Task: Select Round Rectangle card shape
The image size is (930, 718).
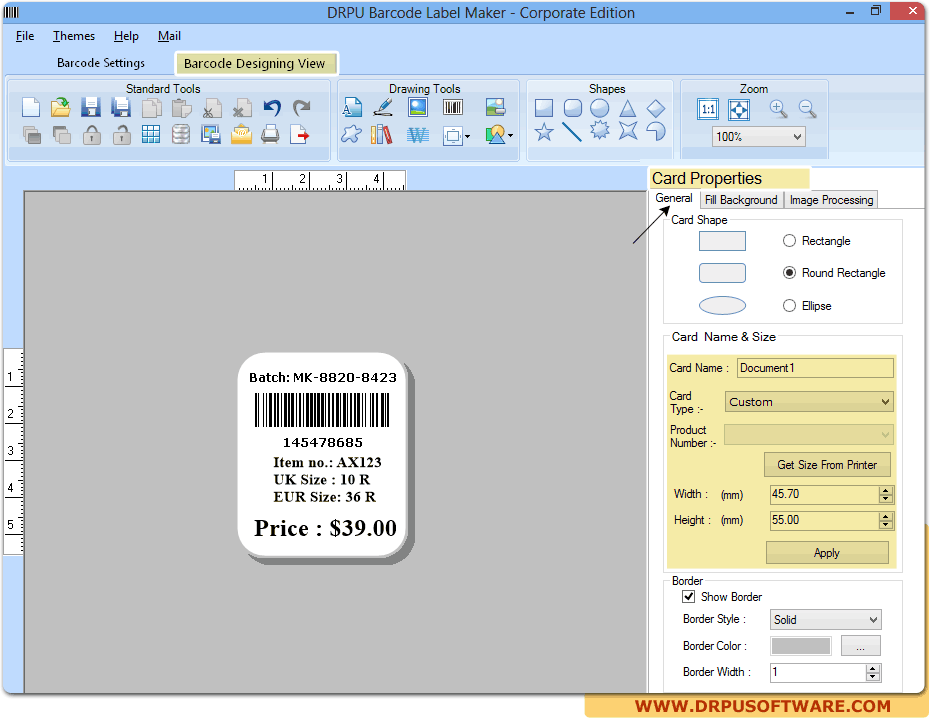Action: [789, 273]
